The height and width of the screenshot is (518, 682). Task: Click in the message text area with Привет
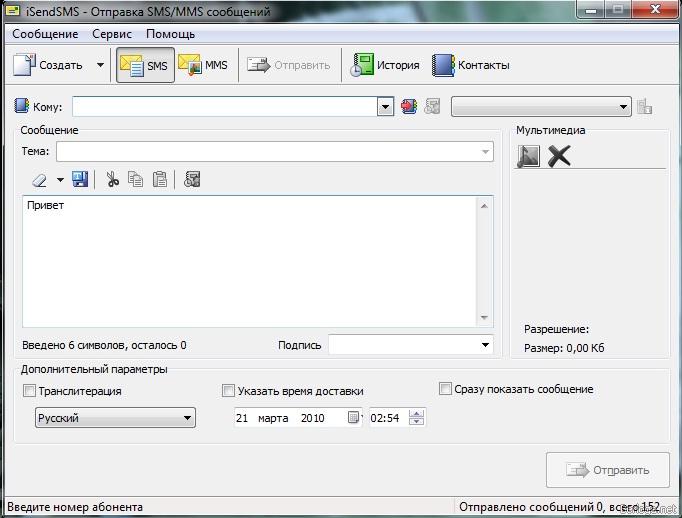pos(250,261)
